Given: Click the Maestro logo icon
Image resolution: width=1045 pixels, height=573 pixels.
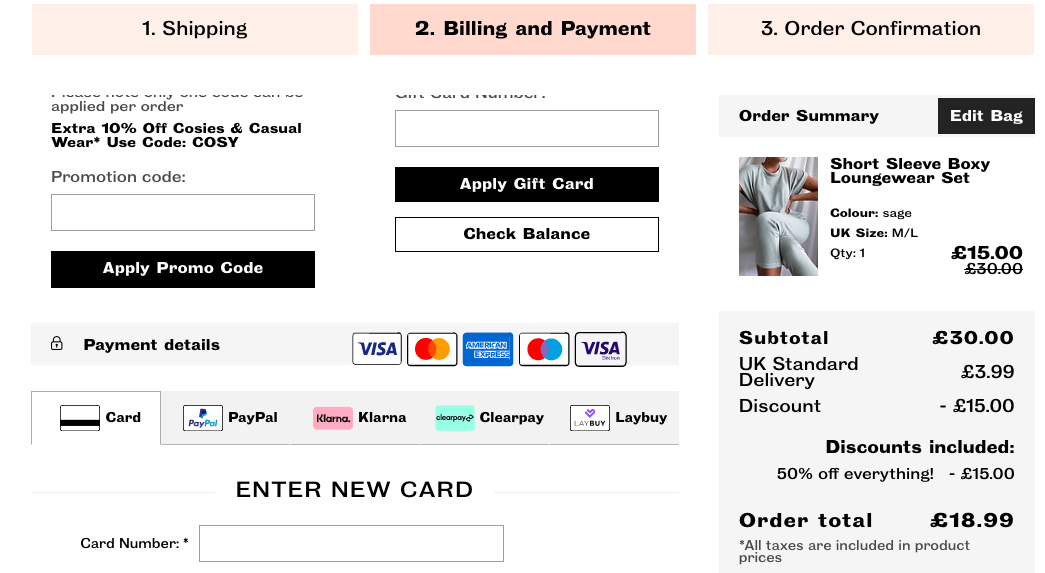Looking at the screenshot, I should point(544,348).
